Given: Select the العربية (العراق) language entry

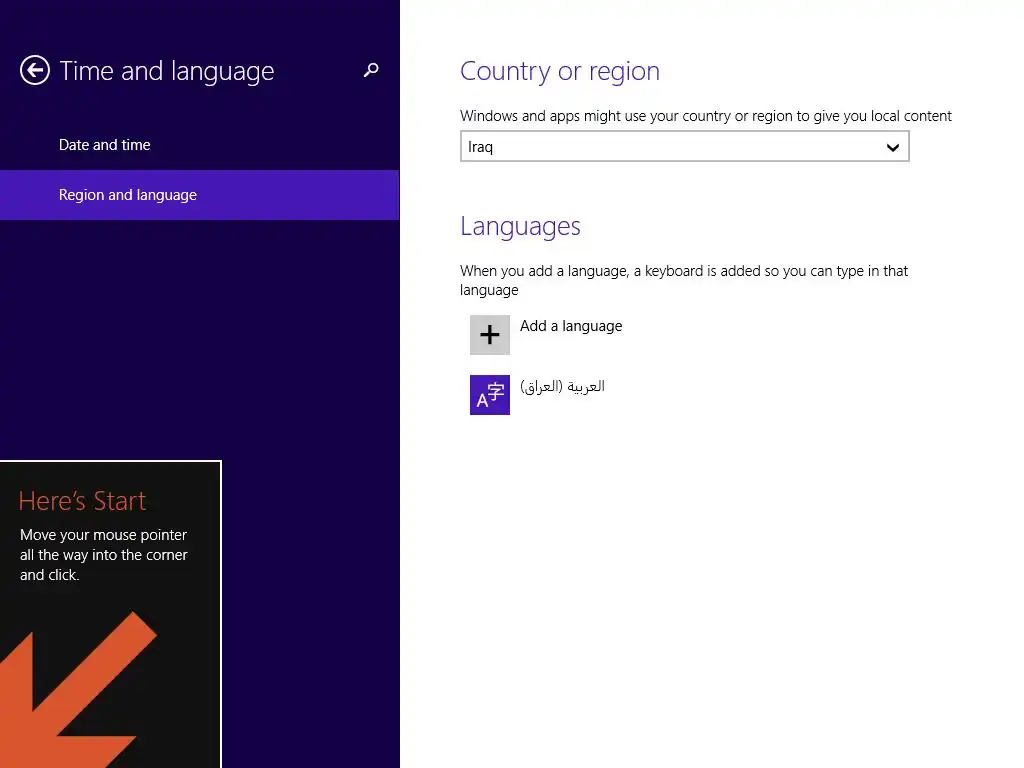Looking at the screenshot, I should coord(562,387).
